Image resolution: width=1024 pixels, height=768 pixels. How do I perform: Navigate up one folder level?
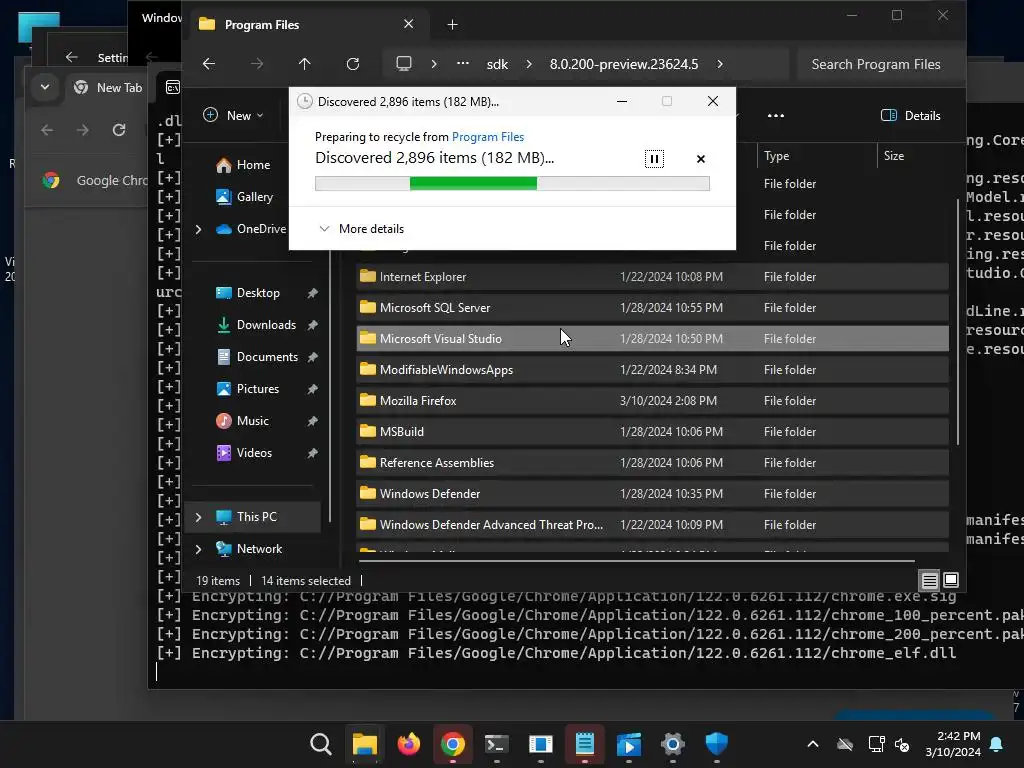click(x=304, y=64)
